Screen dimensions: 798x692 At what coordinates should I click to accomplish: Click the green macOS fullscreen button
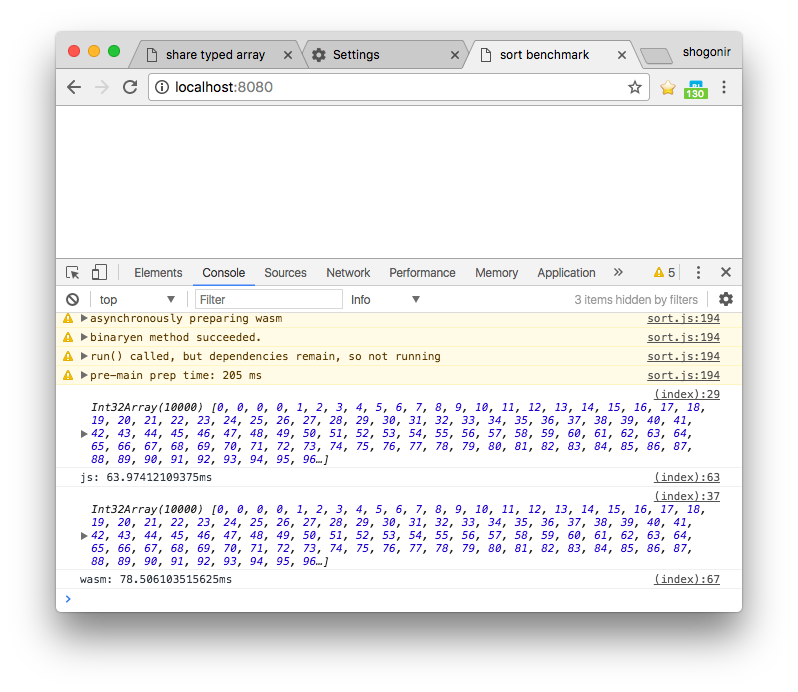(114, 51)
